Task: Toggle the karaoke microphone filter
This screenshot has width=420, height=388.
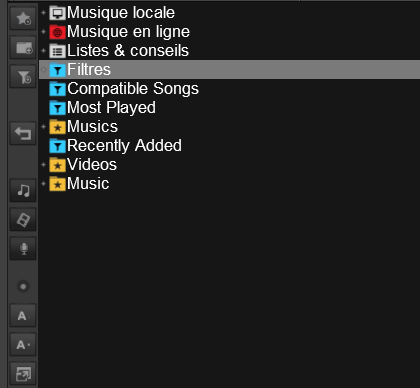Action: point(23,249)
